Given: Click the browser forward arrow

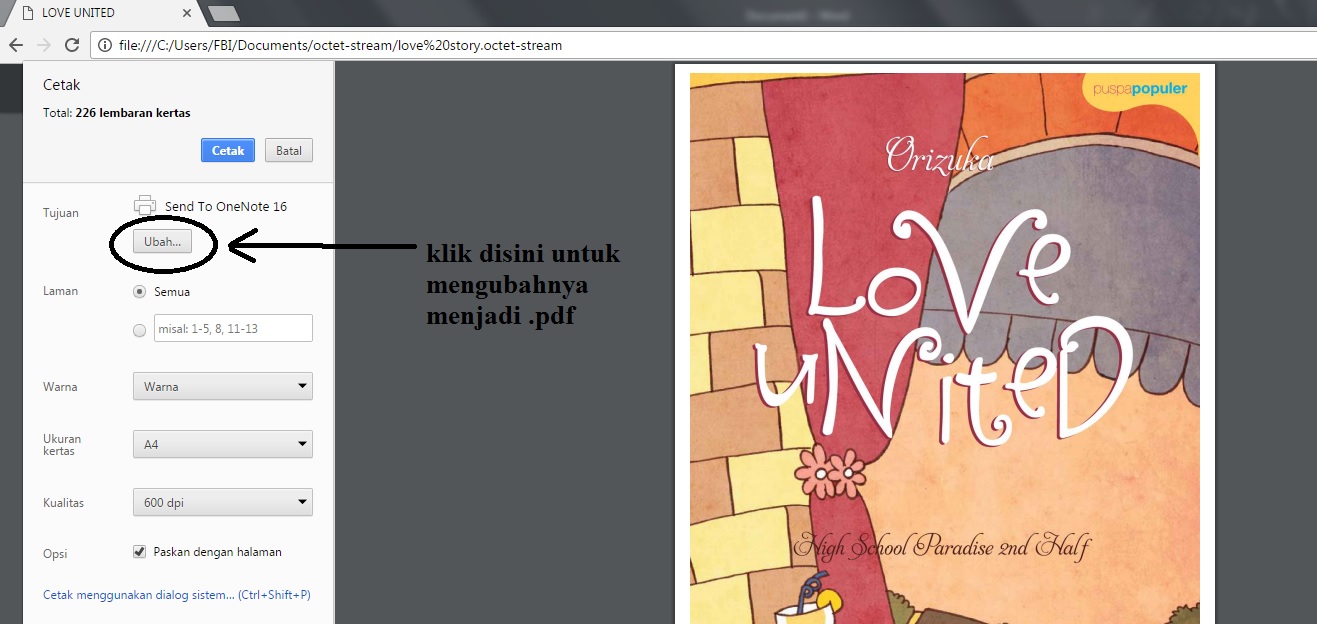Looking at the screenshot, I should [43, 45].
